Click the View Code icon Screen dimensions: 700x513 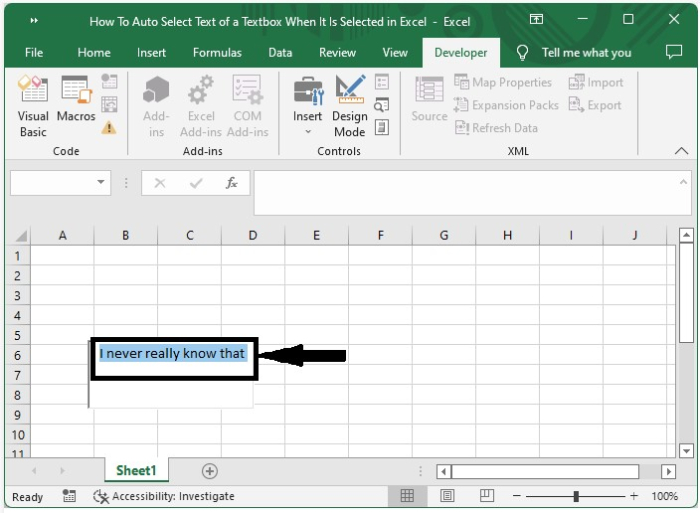point(382,105)
